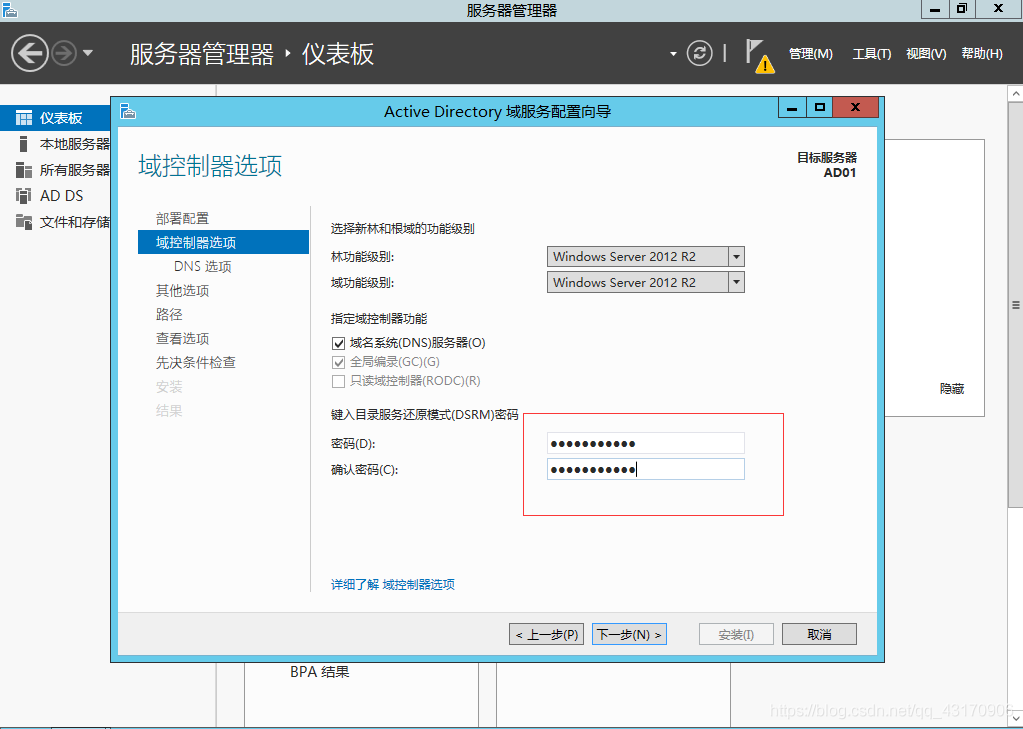Click the 文件和存储 services icon
Screen dimensions: 1023x729
tap(24, 222)
